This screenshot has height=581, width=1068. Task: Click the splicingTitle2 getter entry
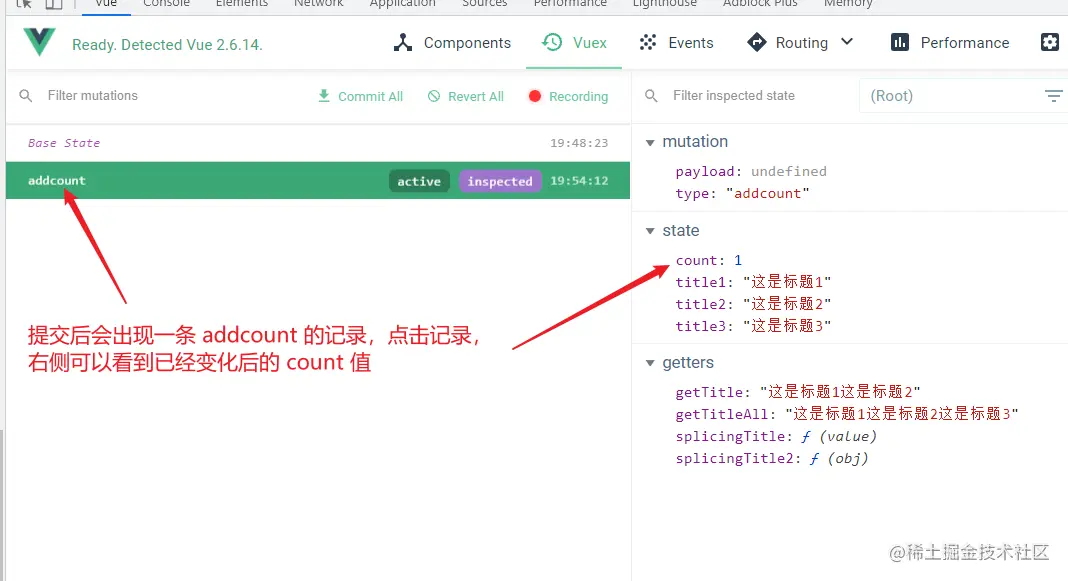772,458
